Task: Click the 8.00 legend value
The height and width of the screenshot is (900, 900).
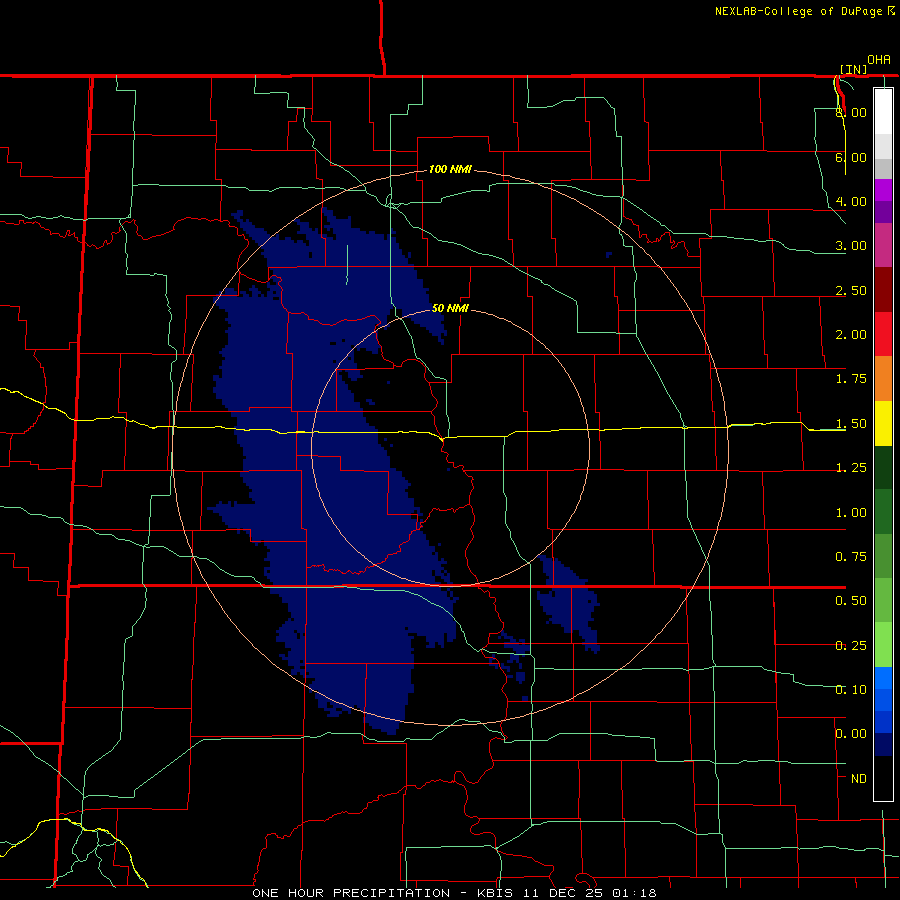Action: tap(851, 112)
